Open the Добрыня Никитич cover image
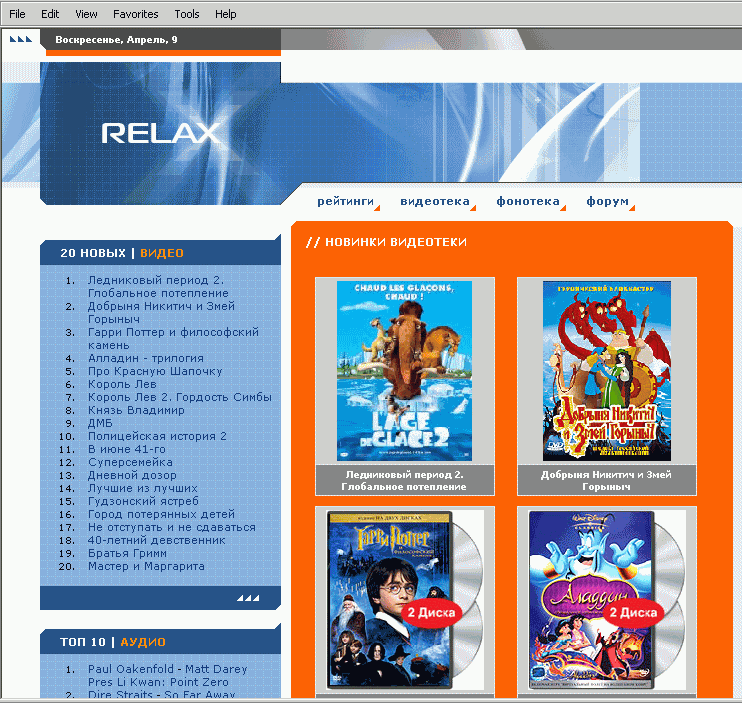The height and width of the screenshot is (703, 742). (606, 370)
